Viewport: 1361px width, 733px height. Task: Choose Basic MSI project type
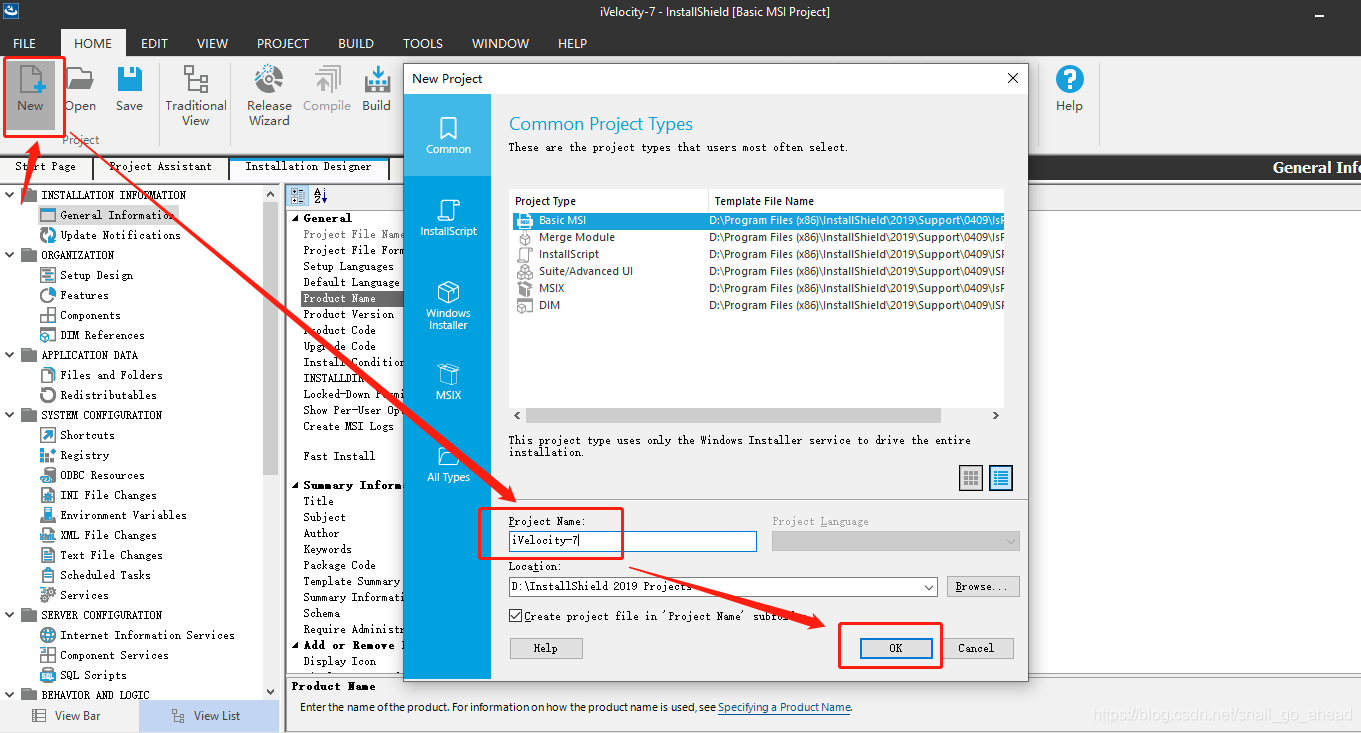(x=562, y=220)
